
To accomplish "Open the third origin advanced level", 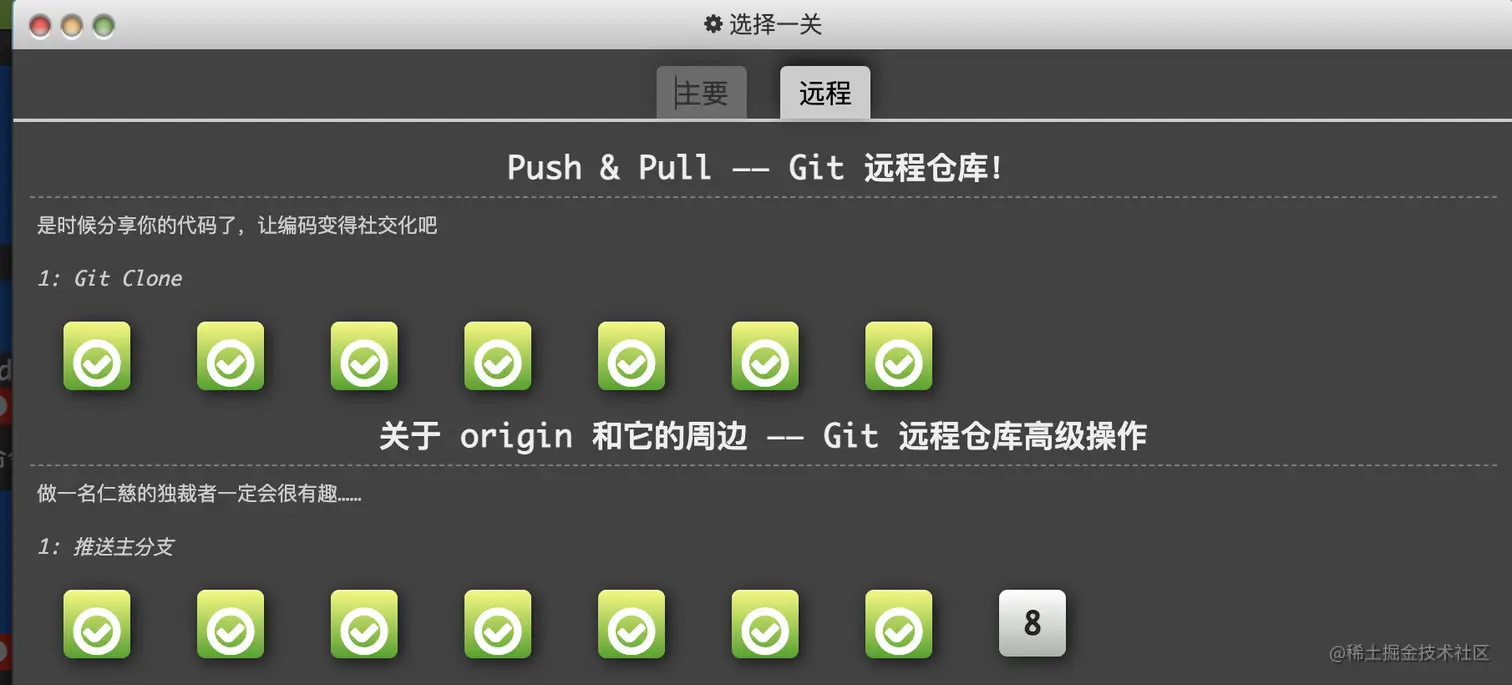I will coord(364,624).
